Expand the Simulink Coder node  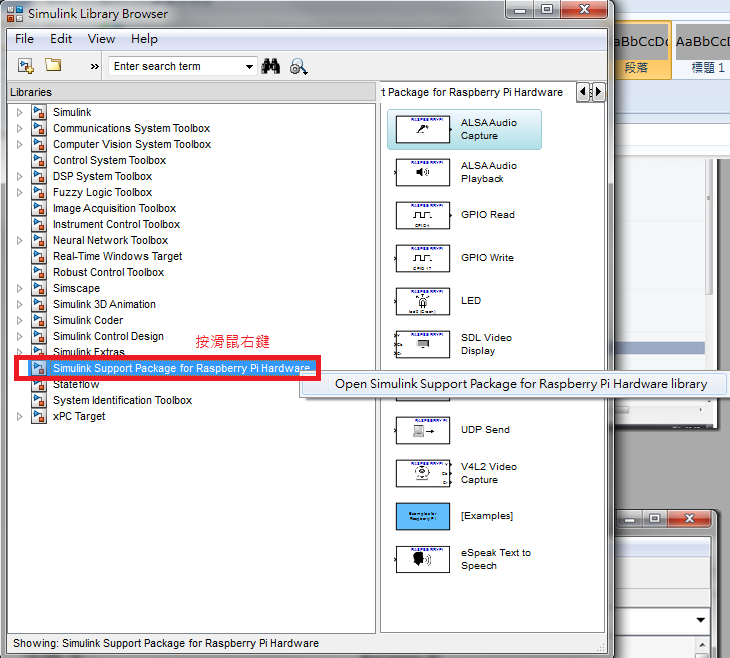click(x=20, y=320)
